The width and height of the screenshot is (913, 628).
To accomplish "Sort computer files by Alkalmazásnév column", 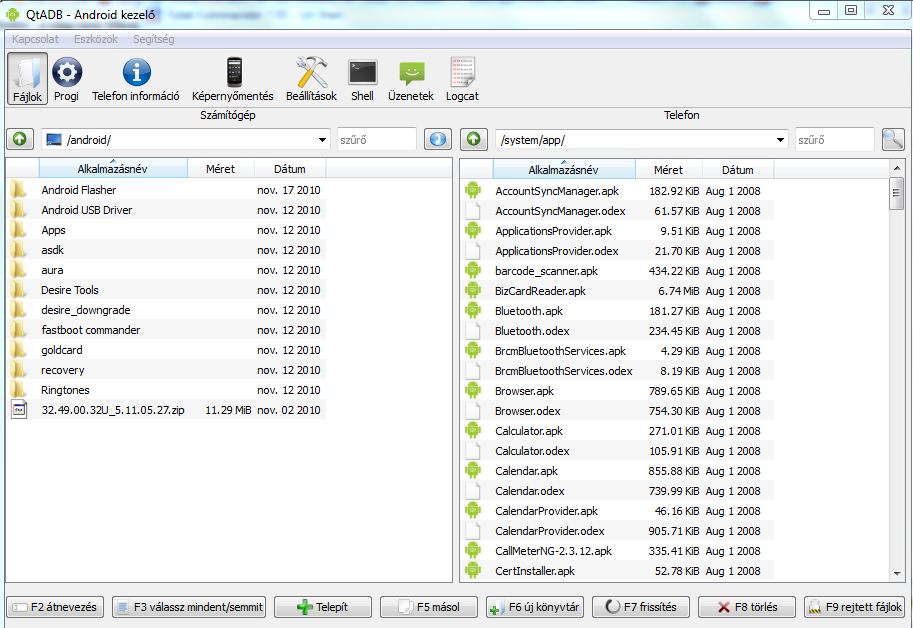I will 113,169.
